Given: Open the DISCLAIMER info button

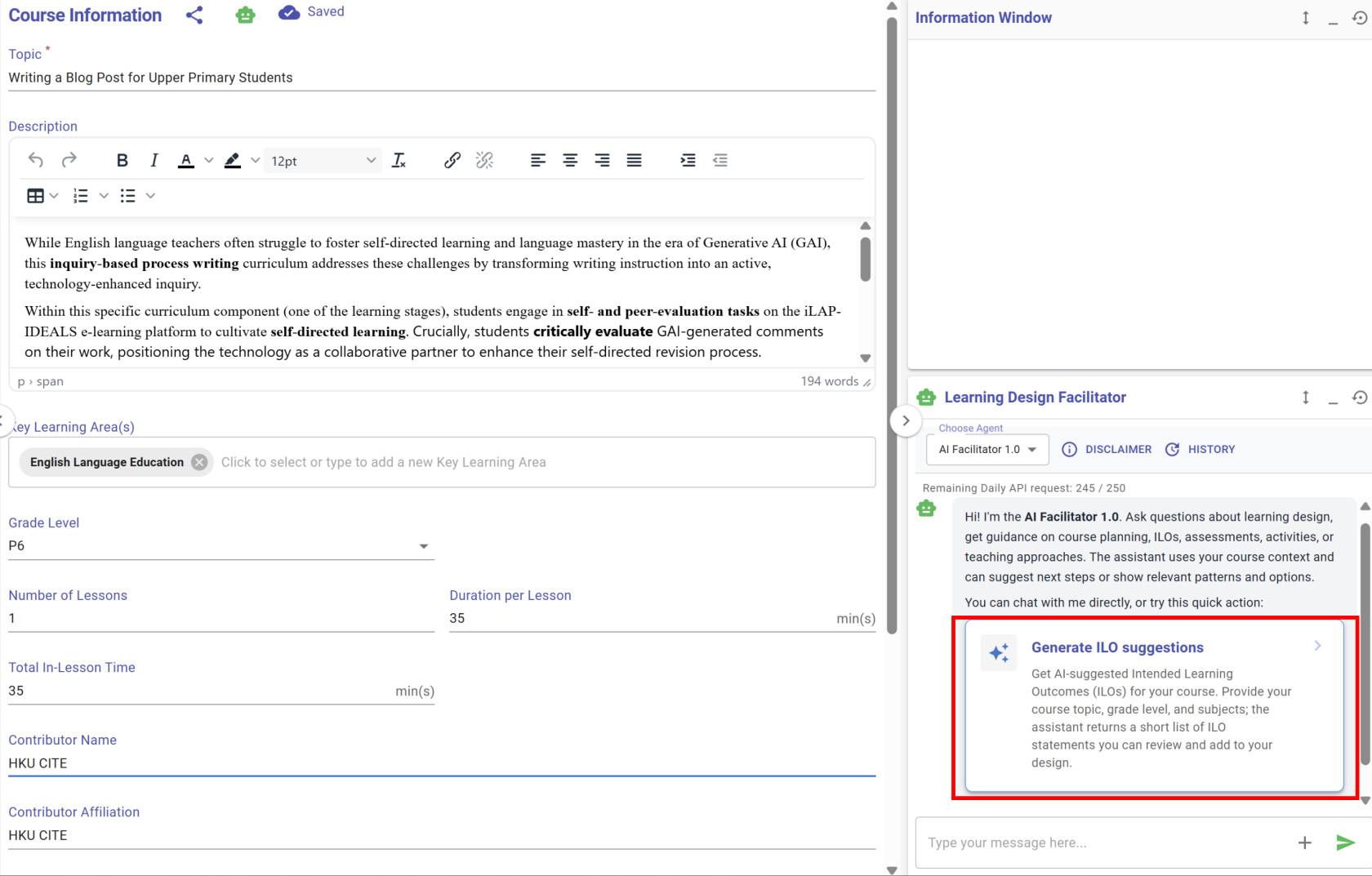Looking at the screenshot, I should click(1107, 450).
